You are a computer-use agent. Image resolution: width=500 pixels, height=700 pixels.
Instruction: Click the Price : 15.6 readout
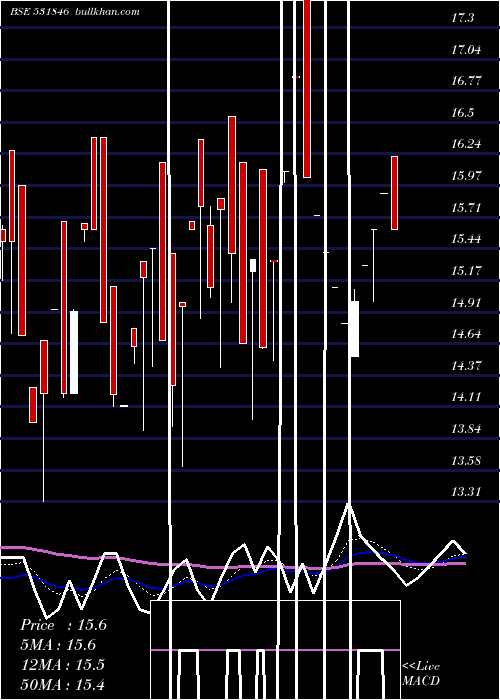tap(63, 625)
